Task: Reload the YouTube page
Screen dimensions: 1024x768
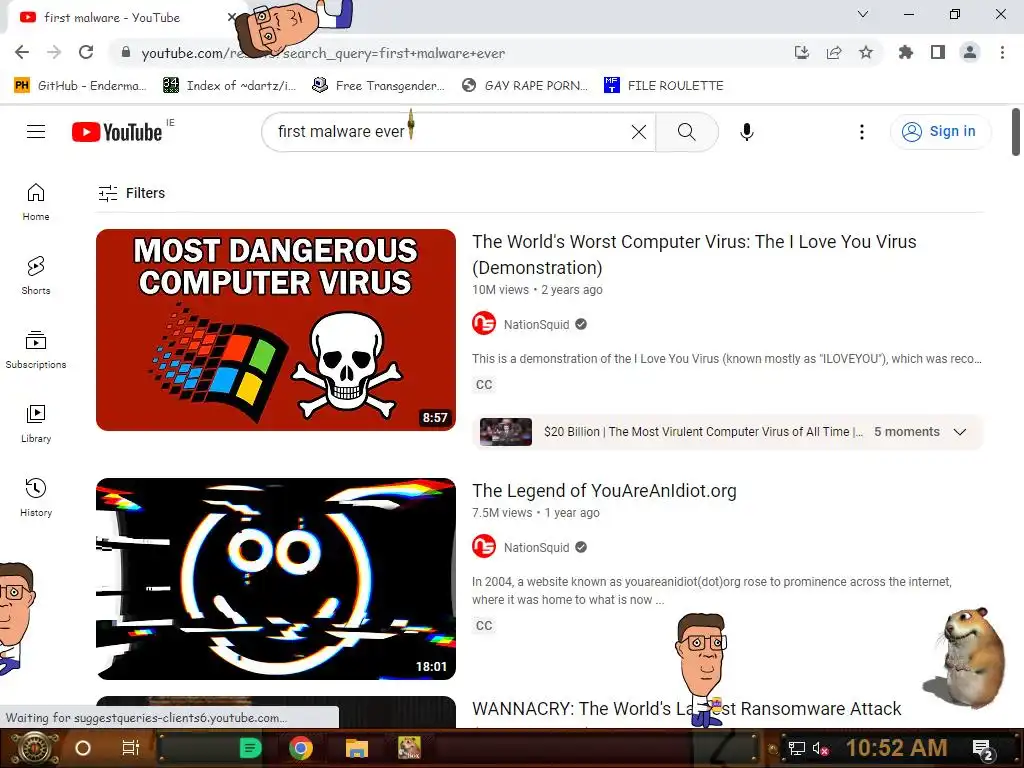Action: (x=86, y=52)
